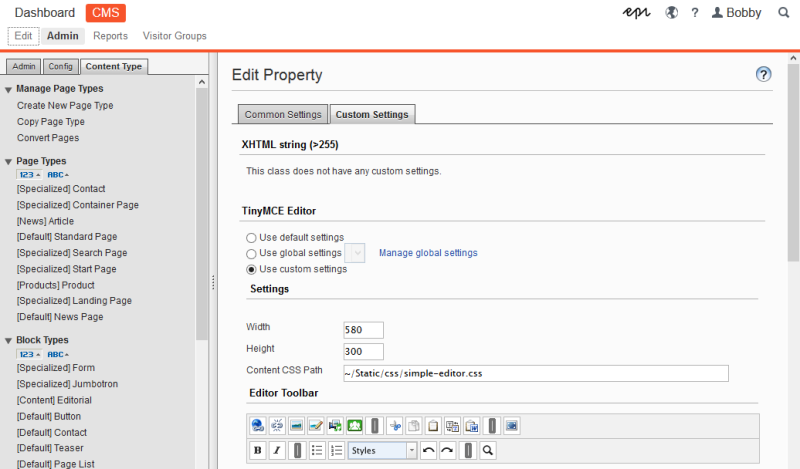Open the Reports menu item
This screenshot has width=800, height=469.
(110, 36)
